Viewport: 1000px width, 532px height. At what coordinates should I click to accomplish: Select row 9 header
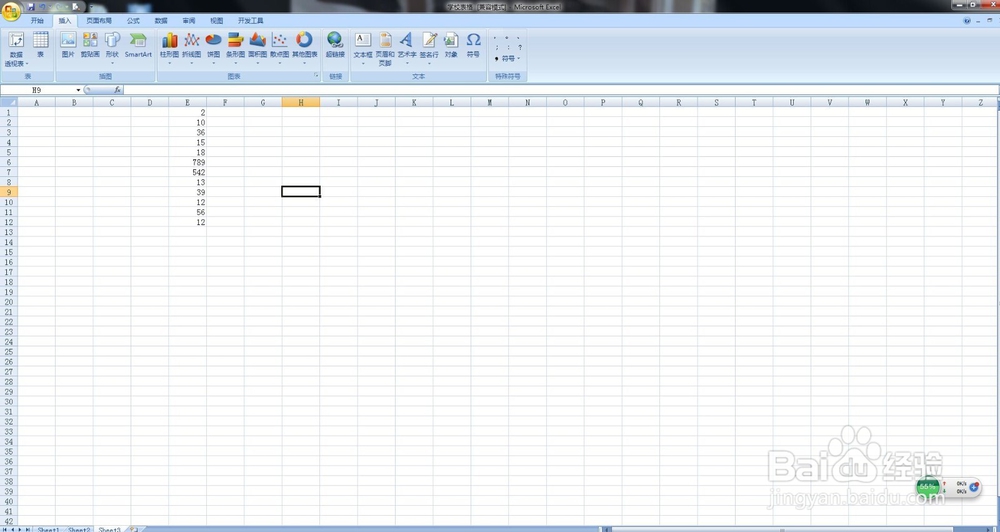8,192
